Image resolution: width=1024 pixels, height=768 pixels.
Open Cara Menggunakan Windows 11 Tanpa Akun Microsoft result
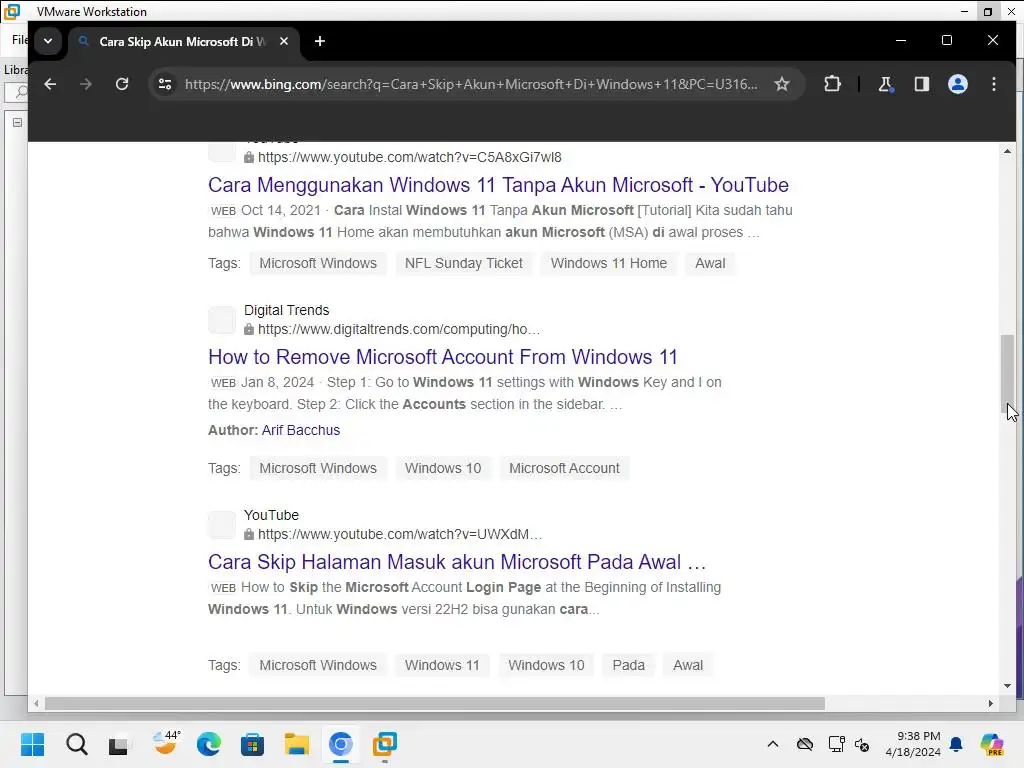(x=498, y=185)
